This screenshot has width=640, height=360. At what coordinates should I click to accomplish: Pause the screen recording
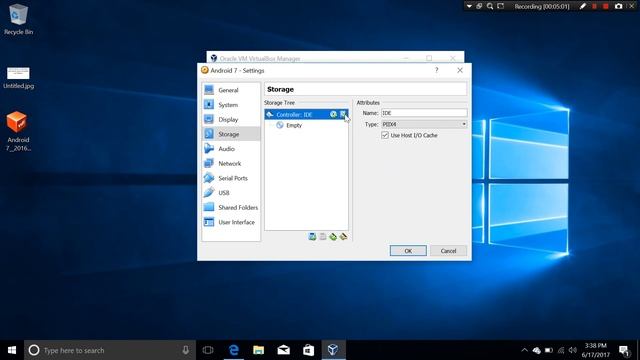[x=594, y=6]
